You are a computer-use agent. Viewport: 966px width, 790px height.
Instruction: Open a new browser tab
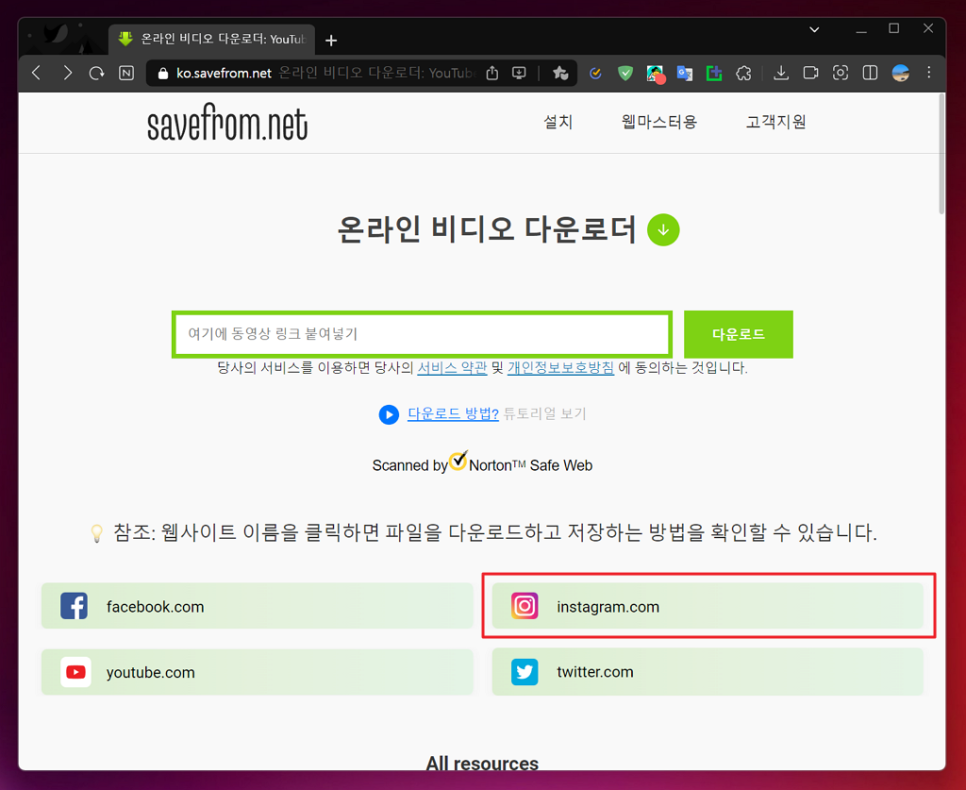point(331,40)
